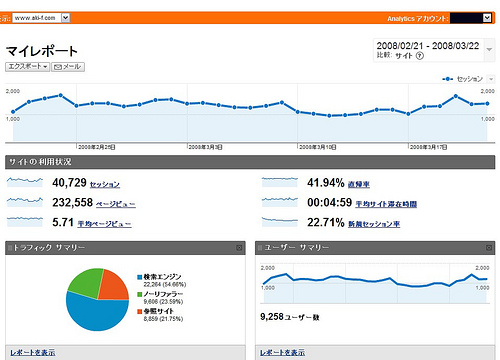Image resolution: width=500 pixels, height=360 pixels.
Task: Open the 平均ページビュー link next to 5.71
Action: pos(104,223)
